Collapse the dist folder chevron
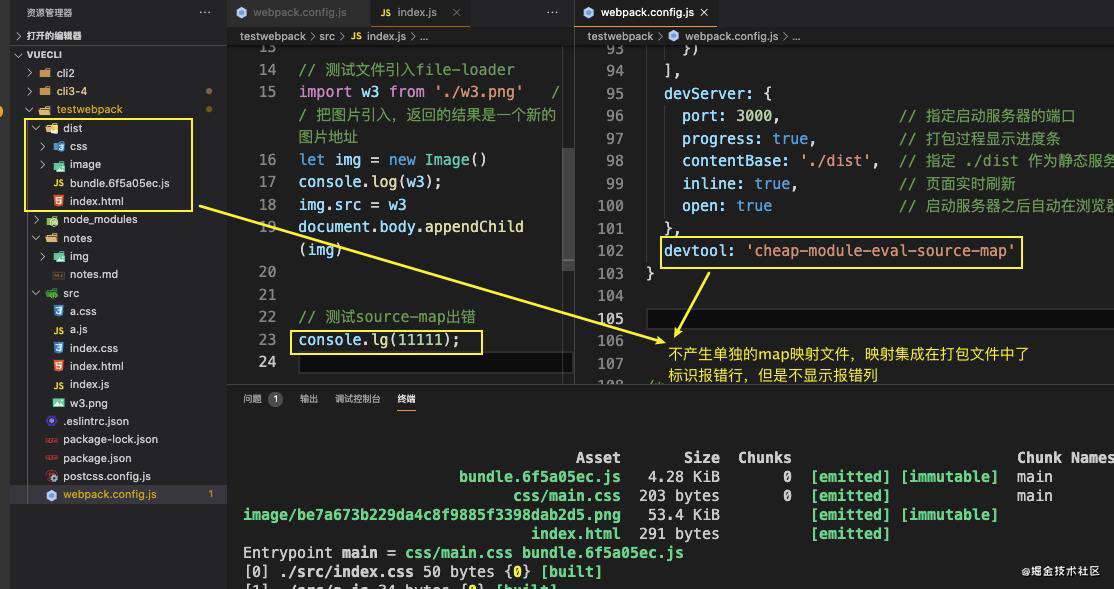This screenshot has height=589, width=1114. (36, 128)
